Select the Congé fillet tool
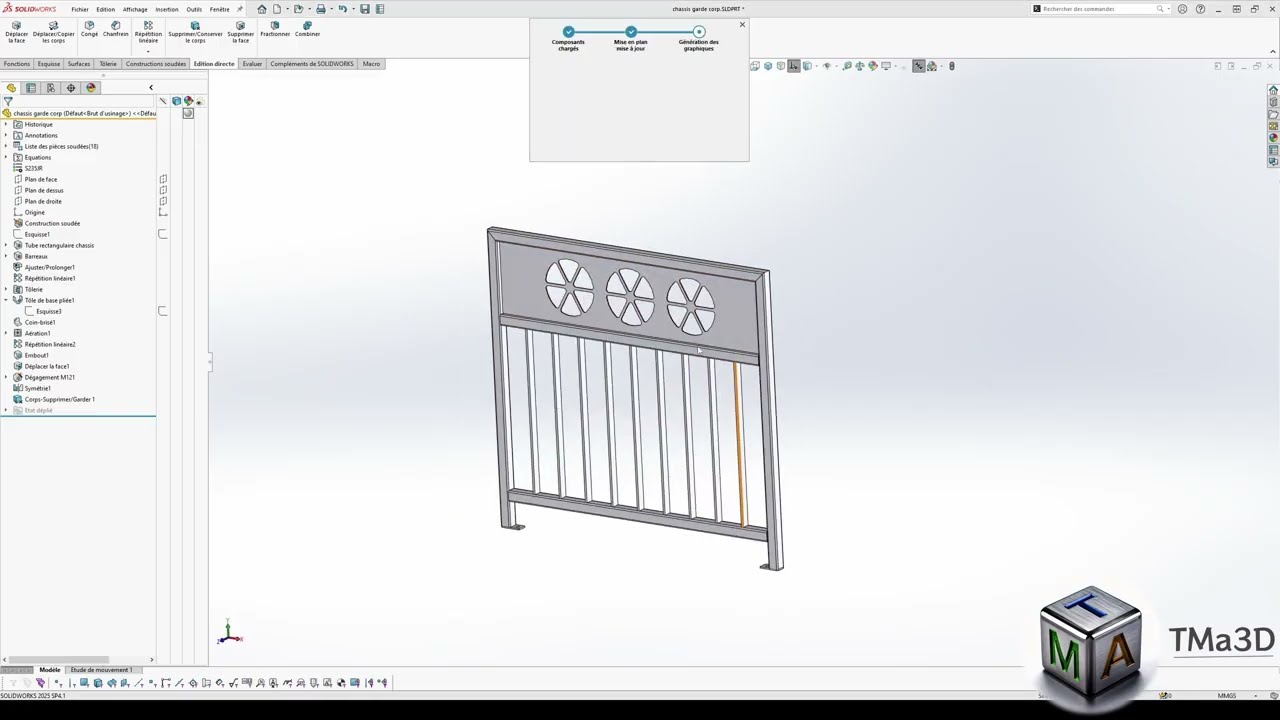This screenshot has height=720, width=1280. point(89,29)
